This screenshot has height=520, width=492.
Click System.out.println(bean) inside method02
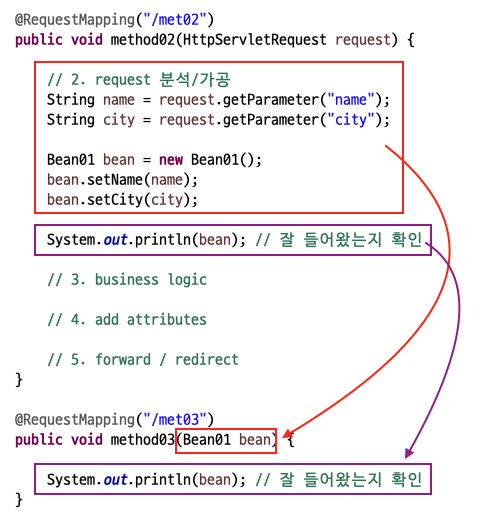point(146,240)
